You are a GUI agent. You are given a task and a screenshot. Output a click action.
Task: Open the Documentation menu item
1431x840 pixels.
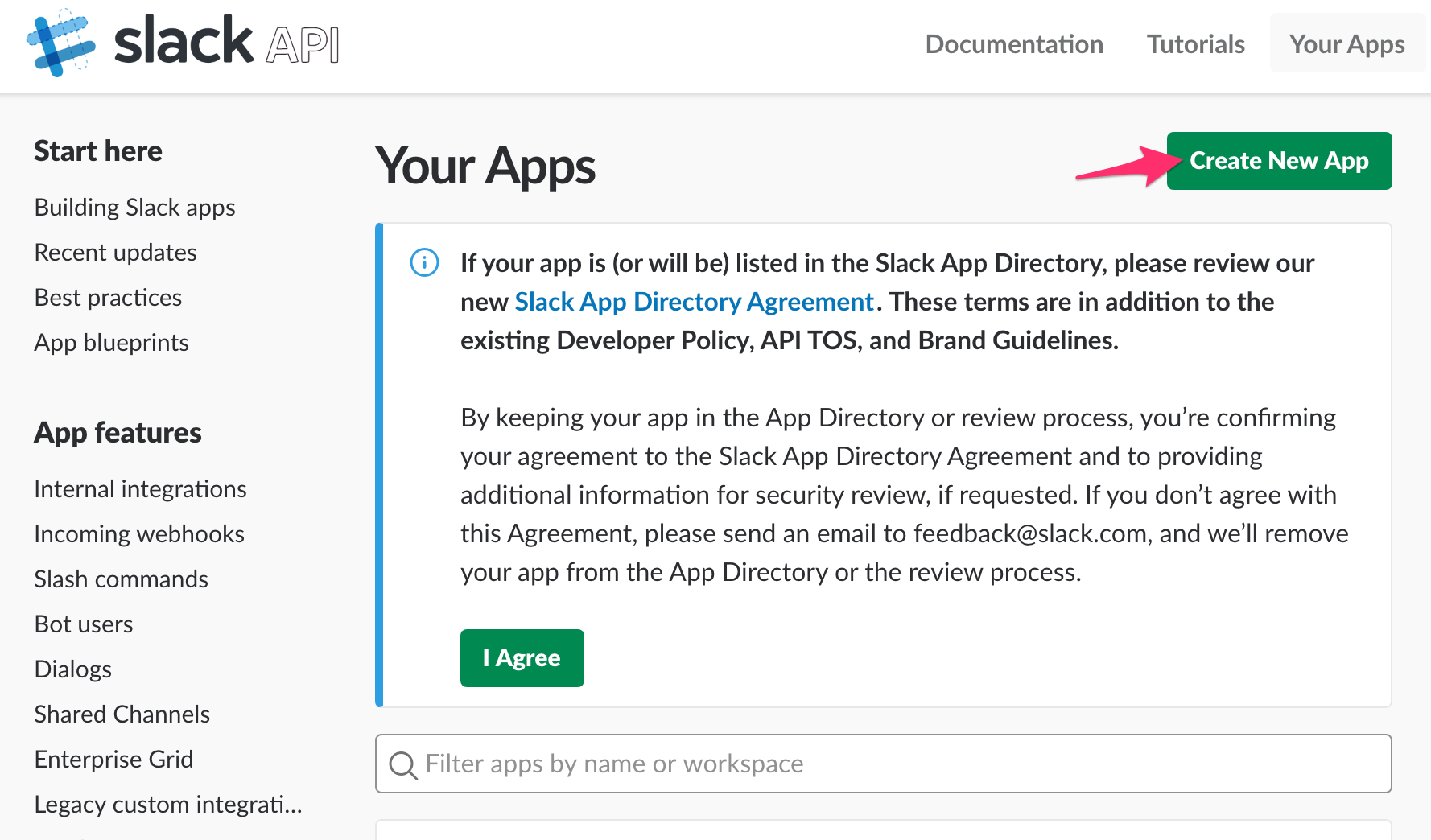pyautogui.click(x=1014, y=44)
